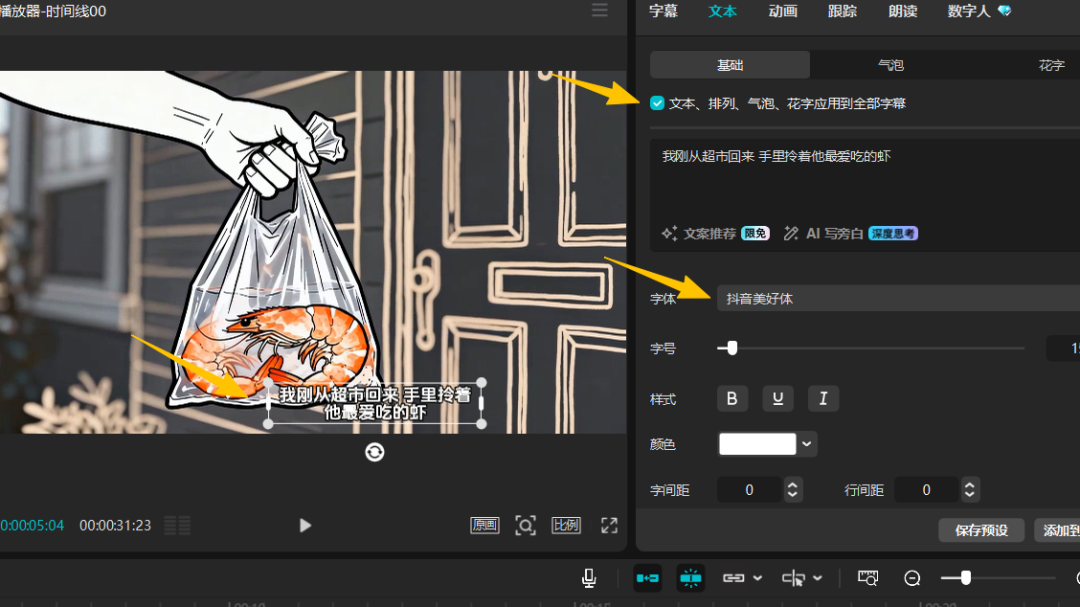Click the rotate handle below subtitle box
The height and width of the screenshot is (607, 1080).
[375, 452]
